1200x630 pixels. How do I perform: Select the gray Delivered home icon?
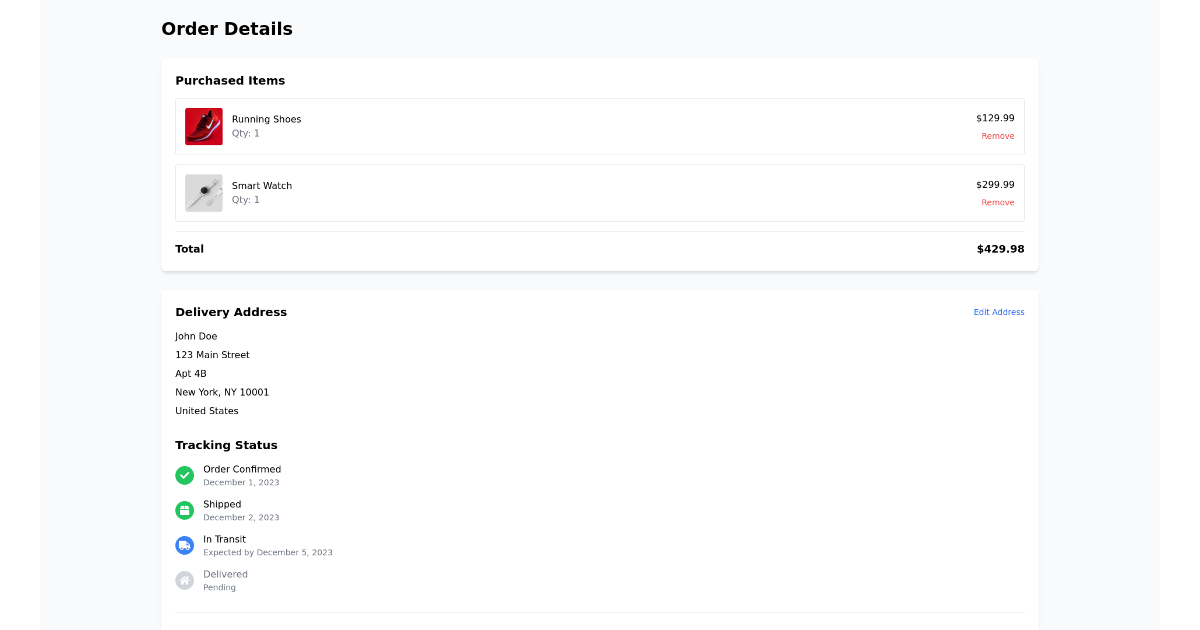click(184, 580)
